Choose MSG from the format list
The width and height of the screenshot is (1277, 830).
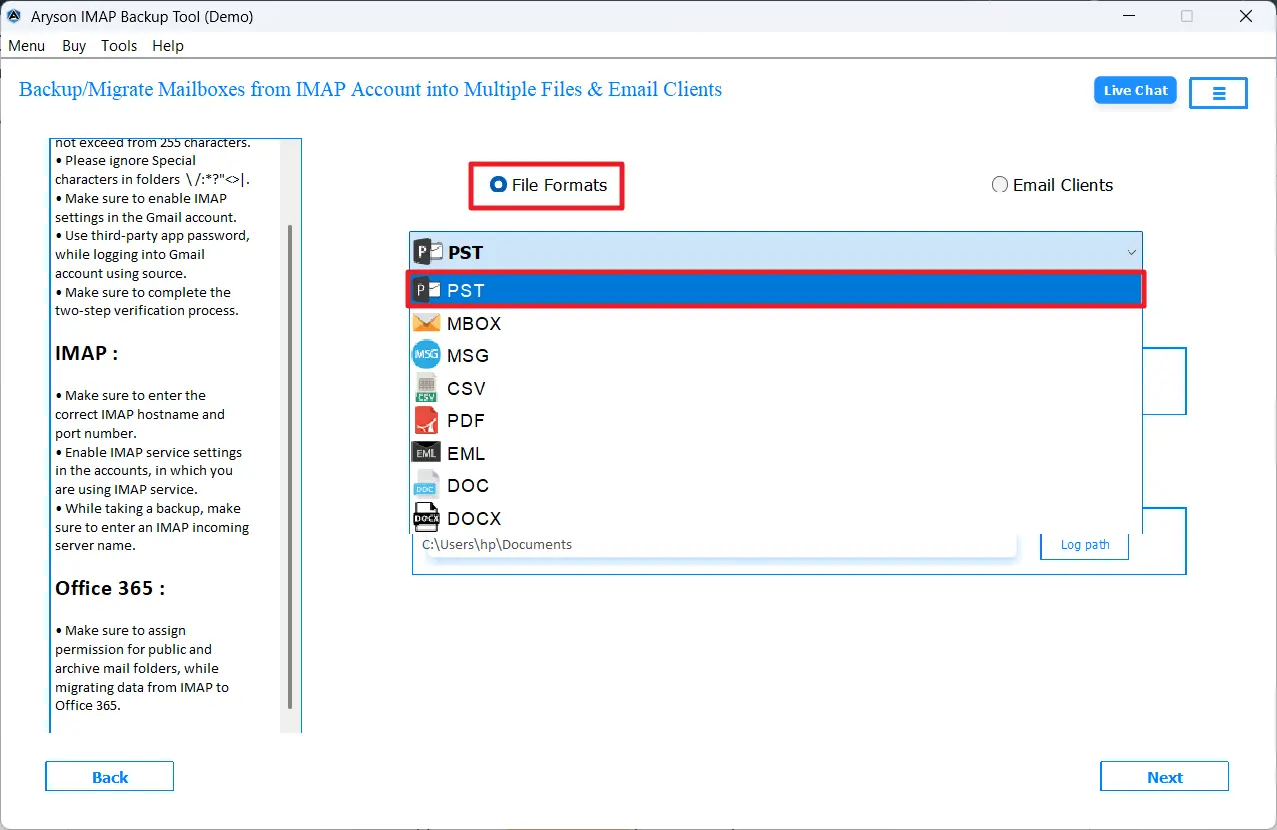(x=775, y=355)
